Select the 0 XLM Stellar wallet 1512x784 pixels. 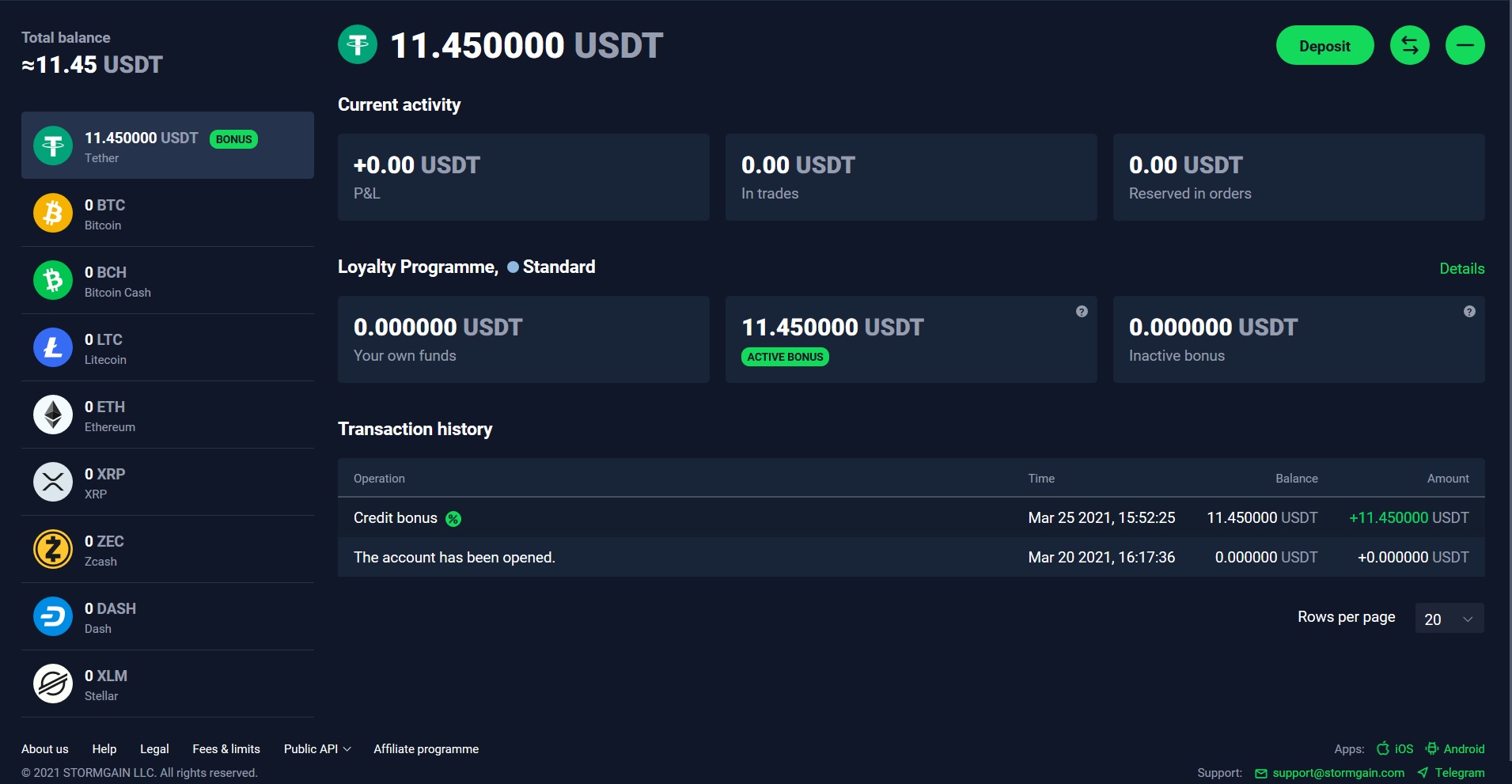168,684
